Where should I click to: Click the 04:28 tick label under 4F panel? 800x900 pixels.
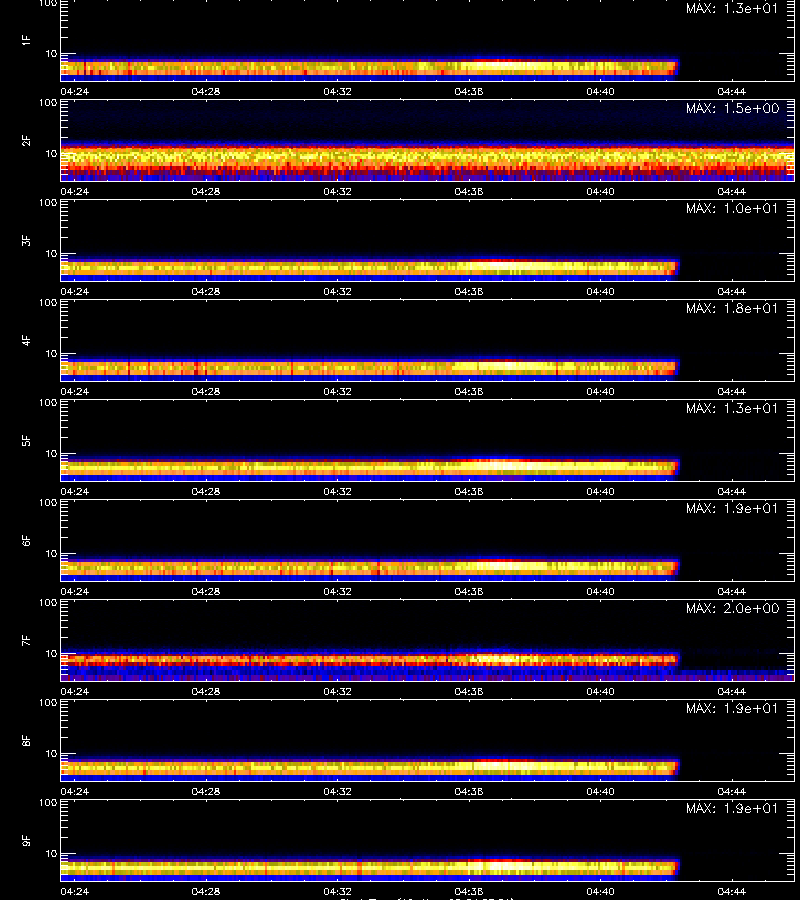tap(206, 391)
